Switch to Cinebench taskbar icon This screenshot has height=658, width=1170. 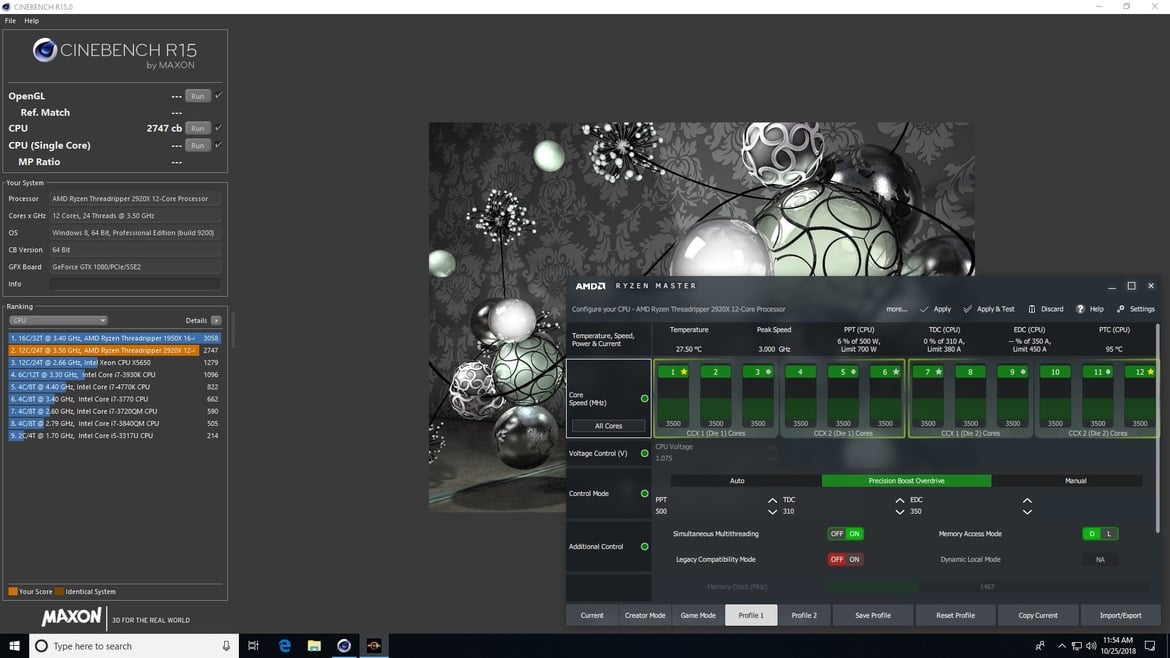[344, 645]
